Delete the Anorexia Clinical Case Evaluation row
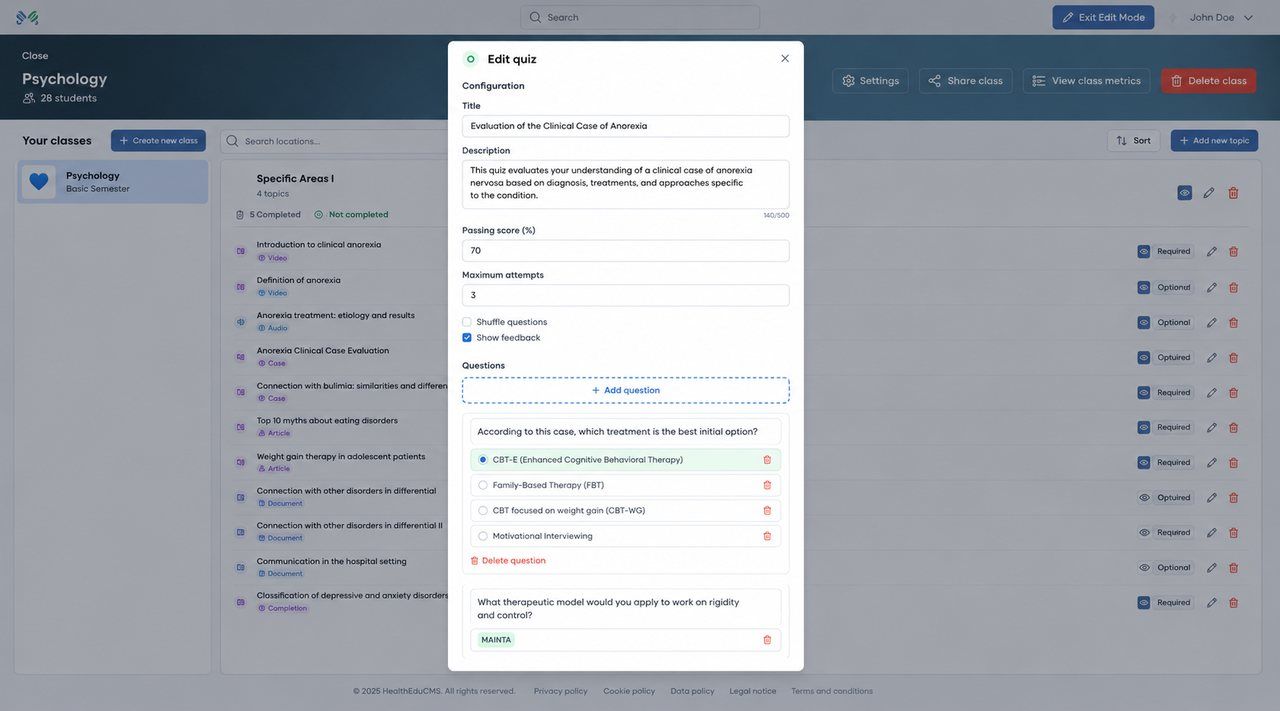The image size is (1280, 711). point(1234,358)
